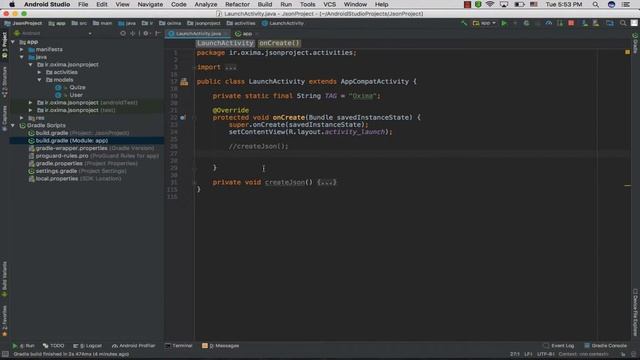Click the Search Everywhere magnifier in toolbar
Viewport: 640px width, 360px height.
(x=623, y=23)
